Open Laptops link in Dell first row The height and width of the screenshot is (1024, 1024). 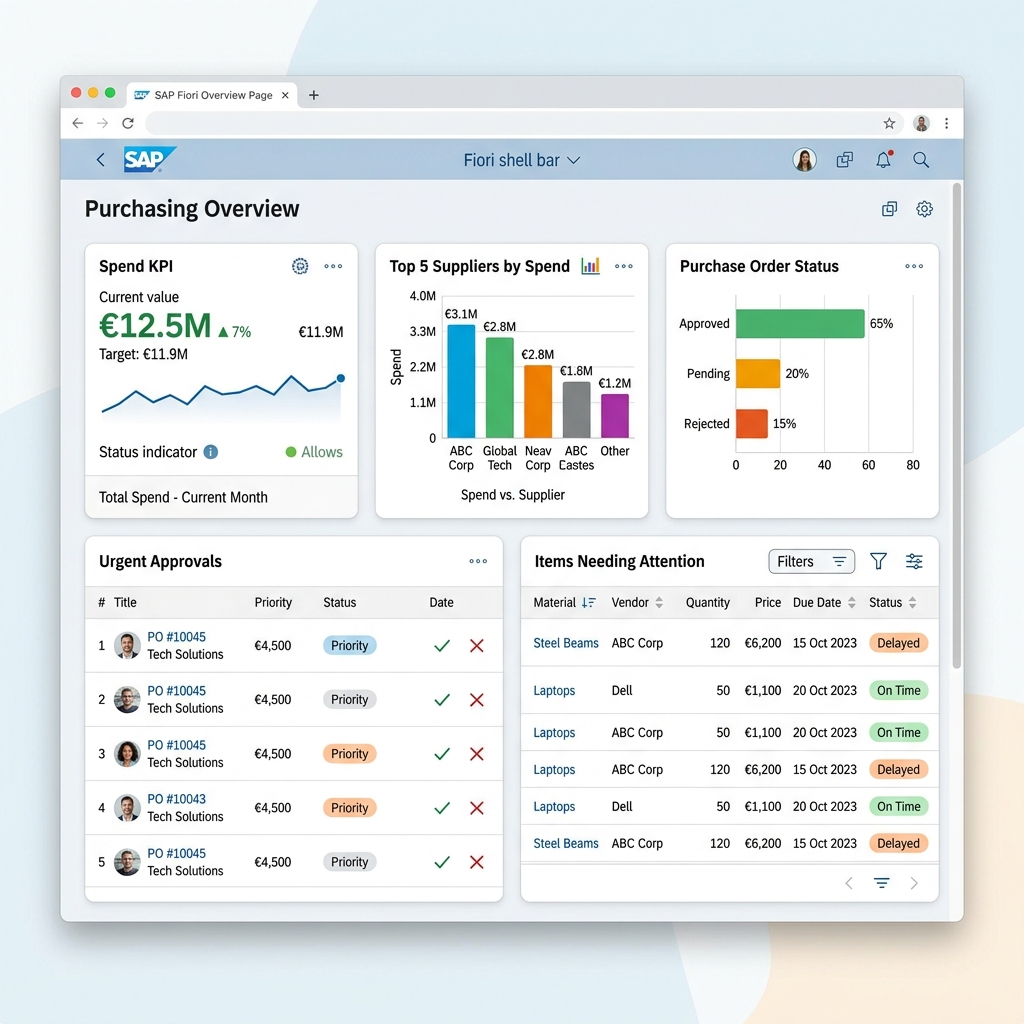554,691
